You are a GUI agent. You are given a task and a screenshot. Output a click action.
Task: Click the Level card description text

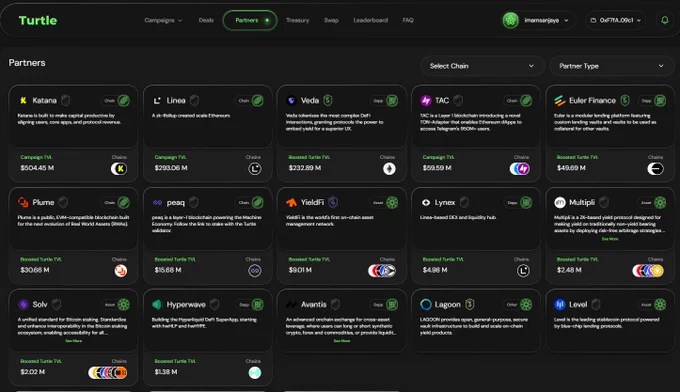click(606, 323)
